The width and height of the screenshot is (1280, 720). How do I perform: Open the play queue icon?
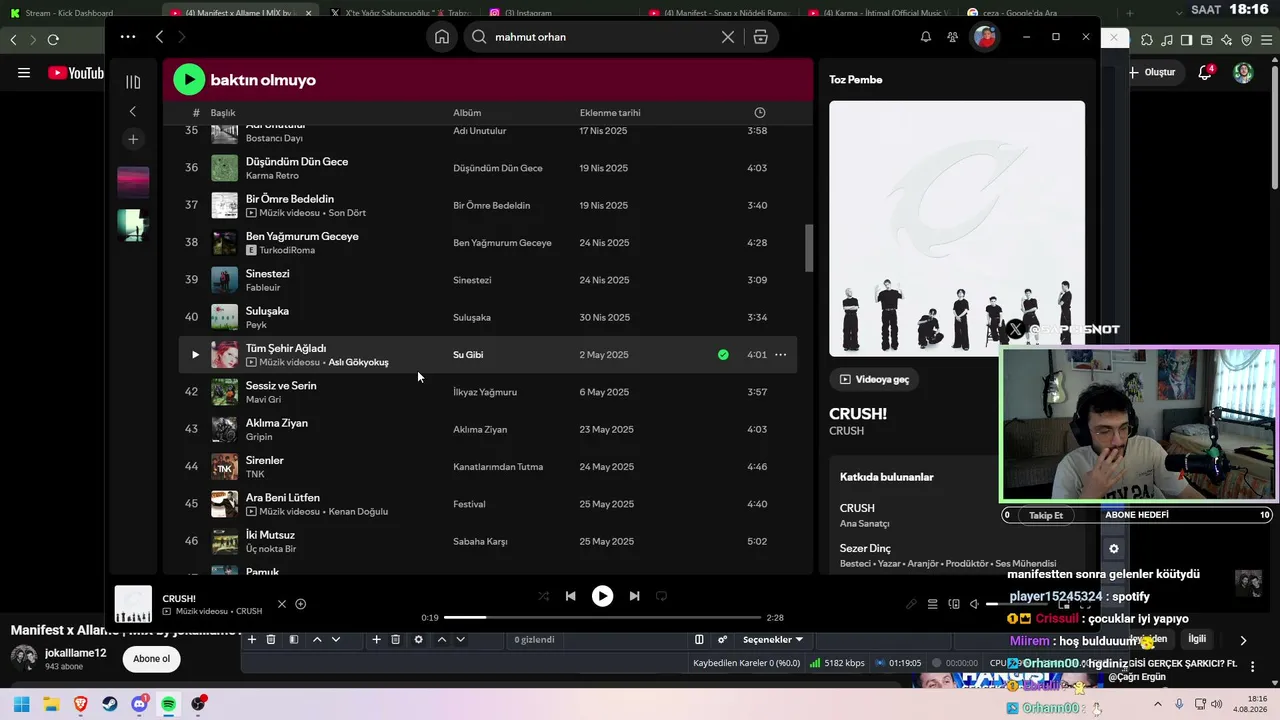click(932, 604)
